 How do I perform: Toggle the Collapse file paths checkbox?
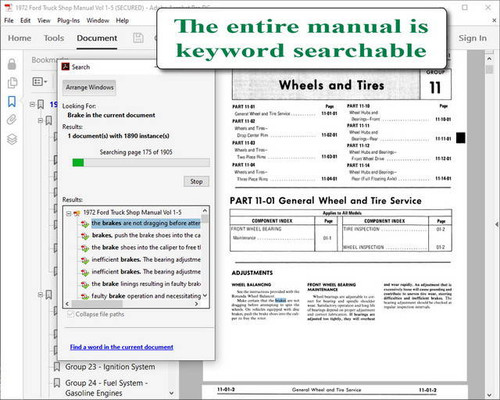pos(70,314)
